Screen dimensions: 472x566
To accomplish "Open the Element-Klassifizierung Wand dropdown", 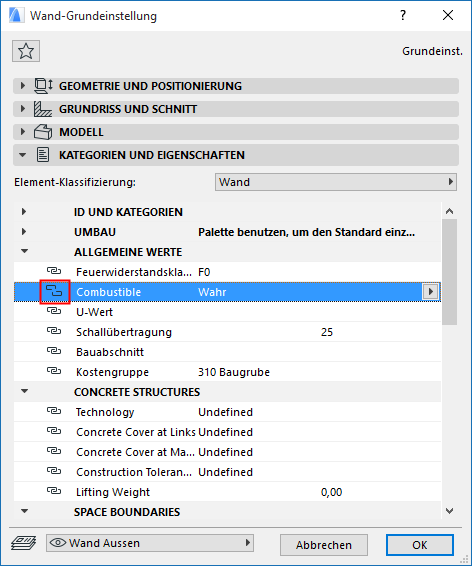I will pyautogui.click(x=336, y=182).
